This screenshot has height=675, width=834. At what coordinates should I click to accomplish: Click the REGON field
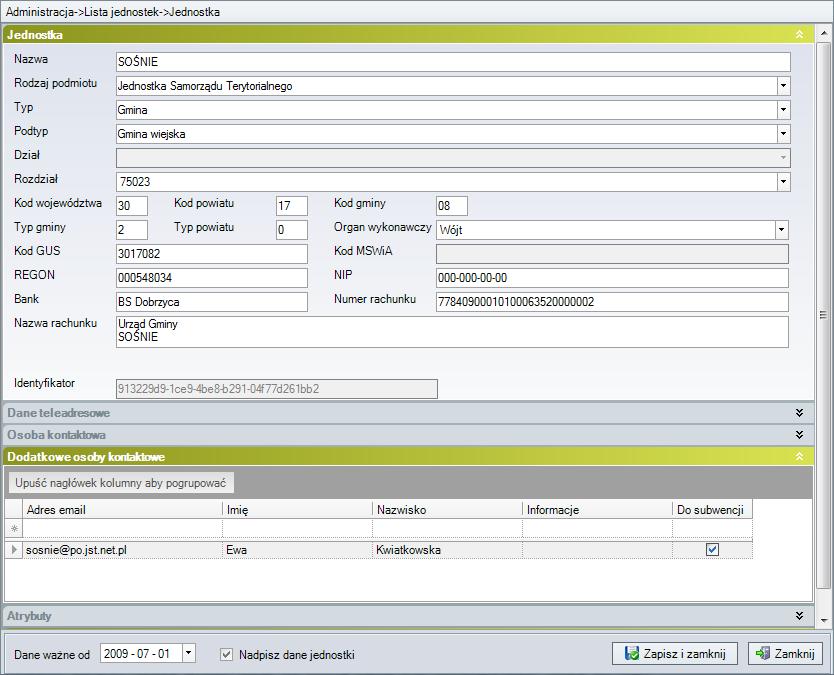point(212,278)
